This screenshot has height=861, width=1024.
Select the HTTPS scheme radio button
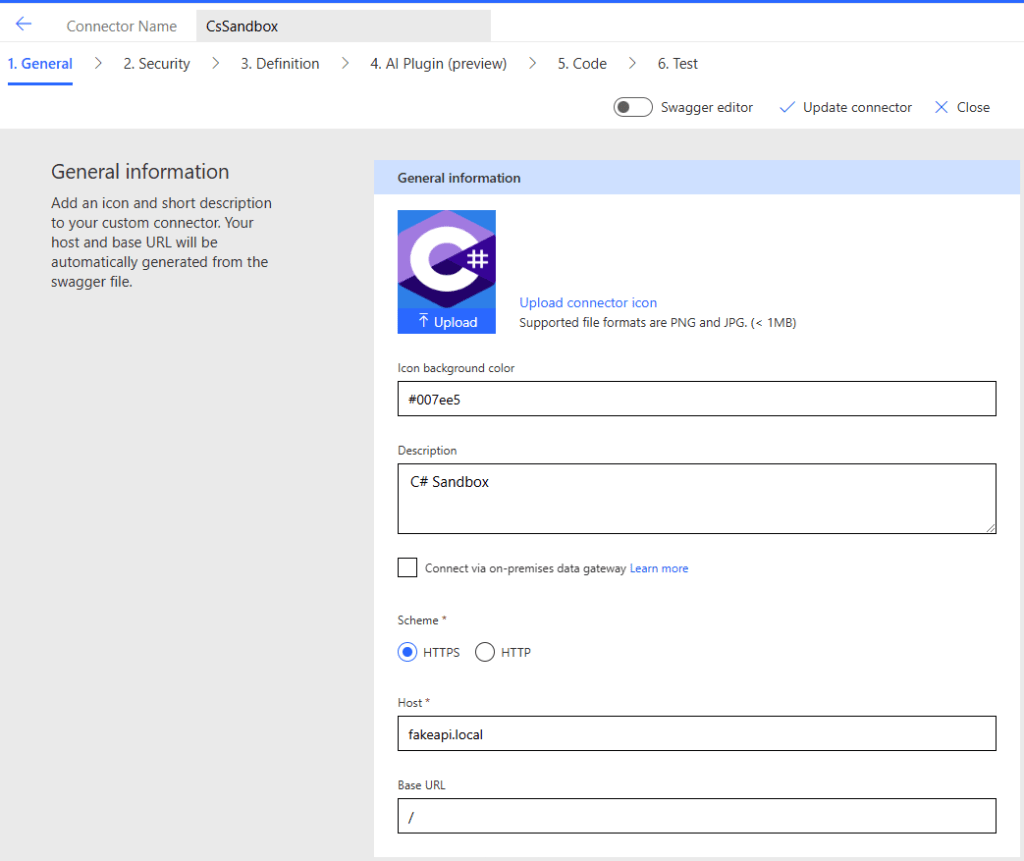407,652
